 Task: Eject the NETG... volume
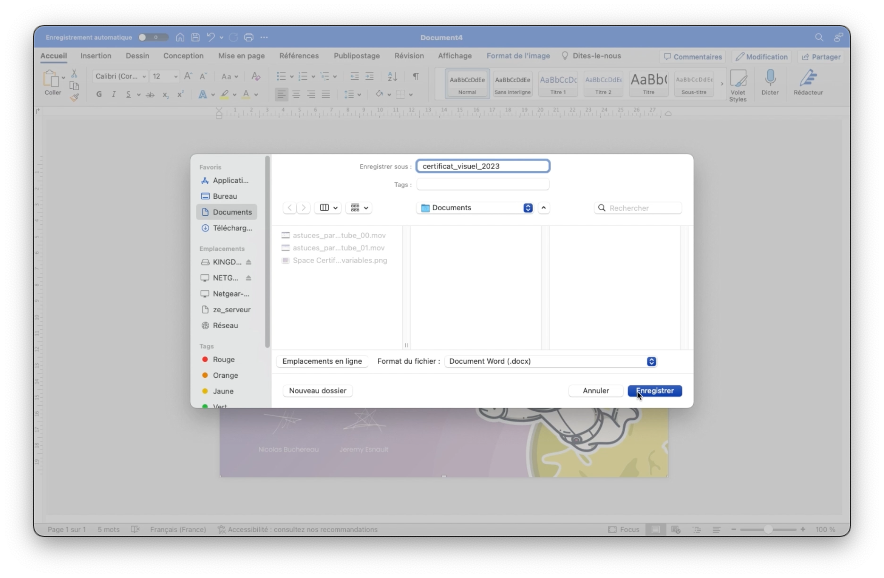pyautogui.click(x=249, y=278)
